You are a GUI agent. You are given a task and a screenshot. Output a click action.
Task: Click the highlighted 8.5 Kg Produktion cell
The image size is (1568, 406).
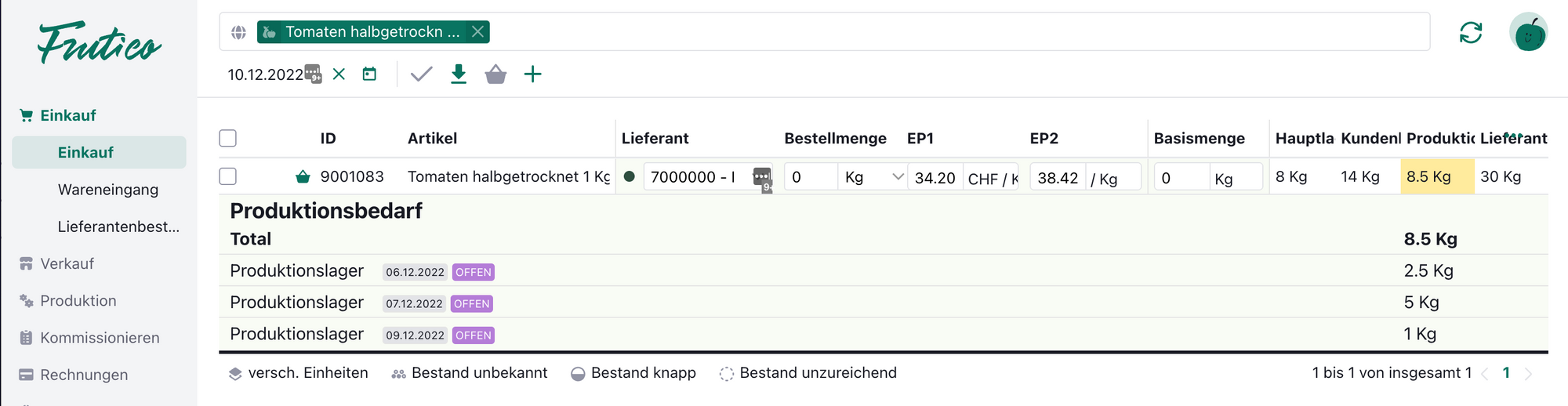tap(1436, 176)
